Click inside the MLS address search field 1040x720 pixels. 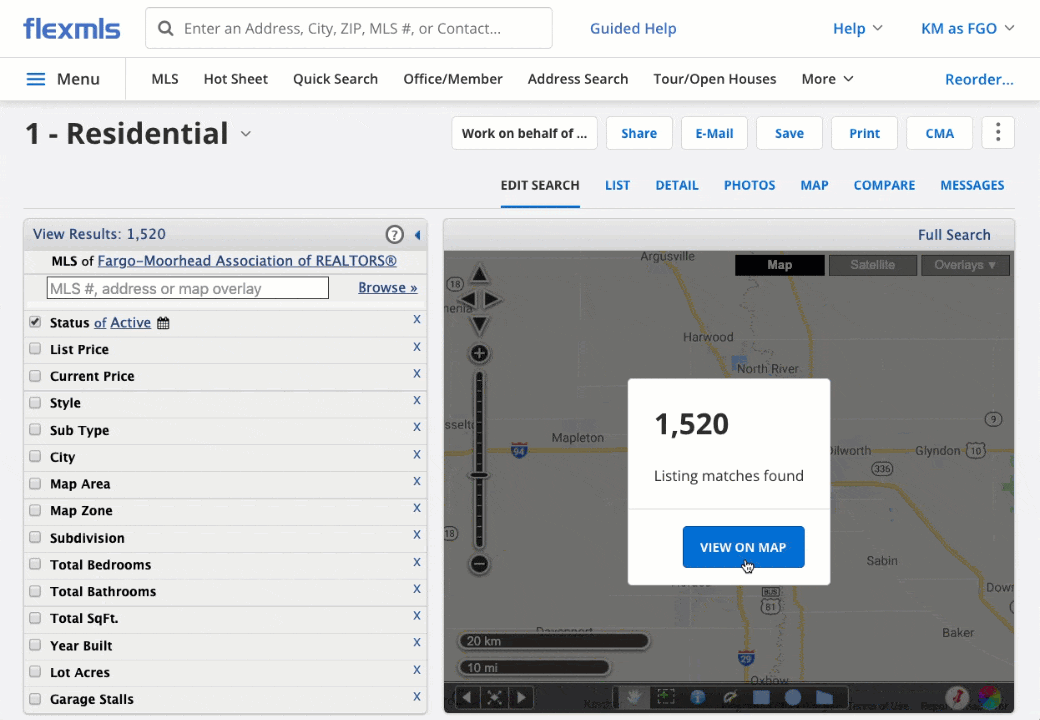click(x=187, y=287)
